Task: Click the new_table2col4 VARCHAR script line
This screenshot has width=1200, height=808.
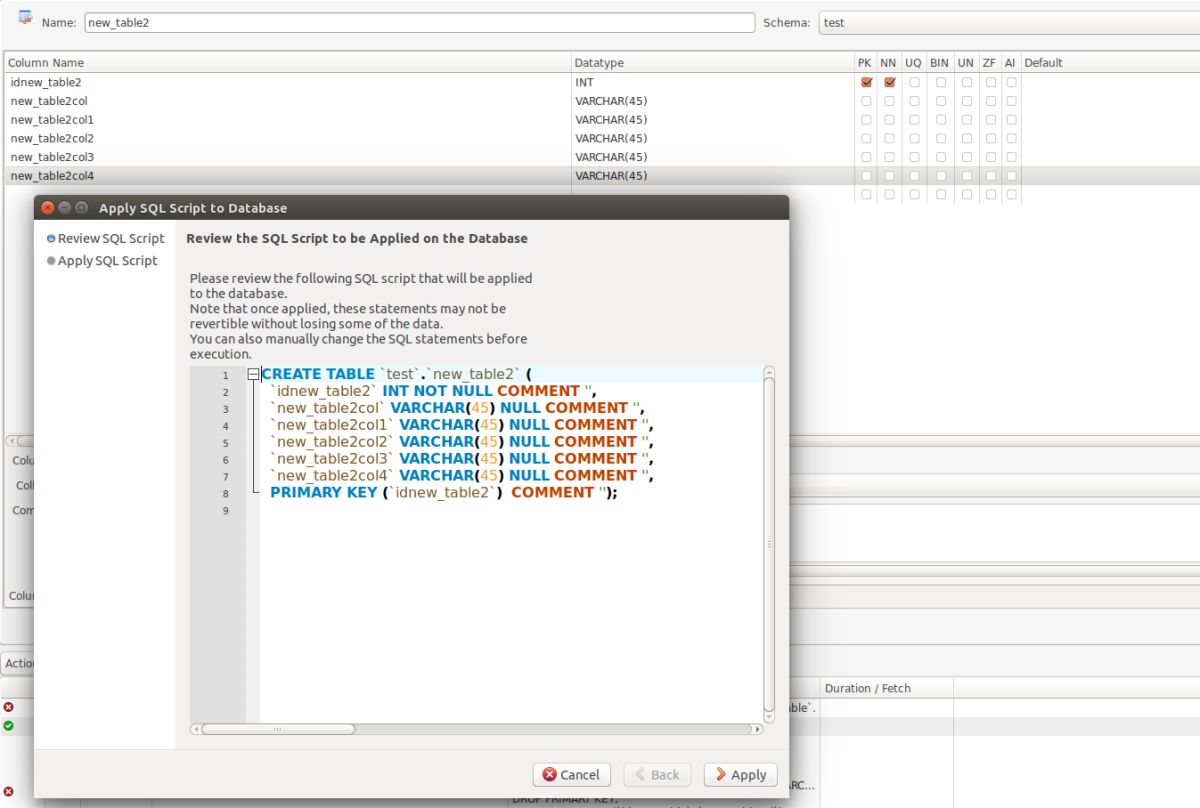Action: (463, 475)
